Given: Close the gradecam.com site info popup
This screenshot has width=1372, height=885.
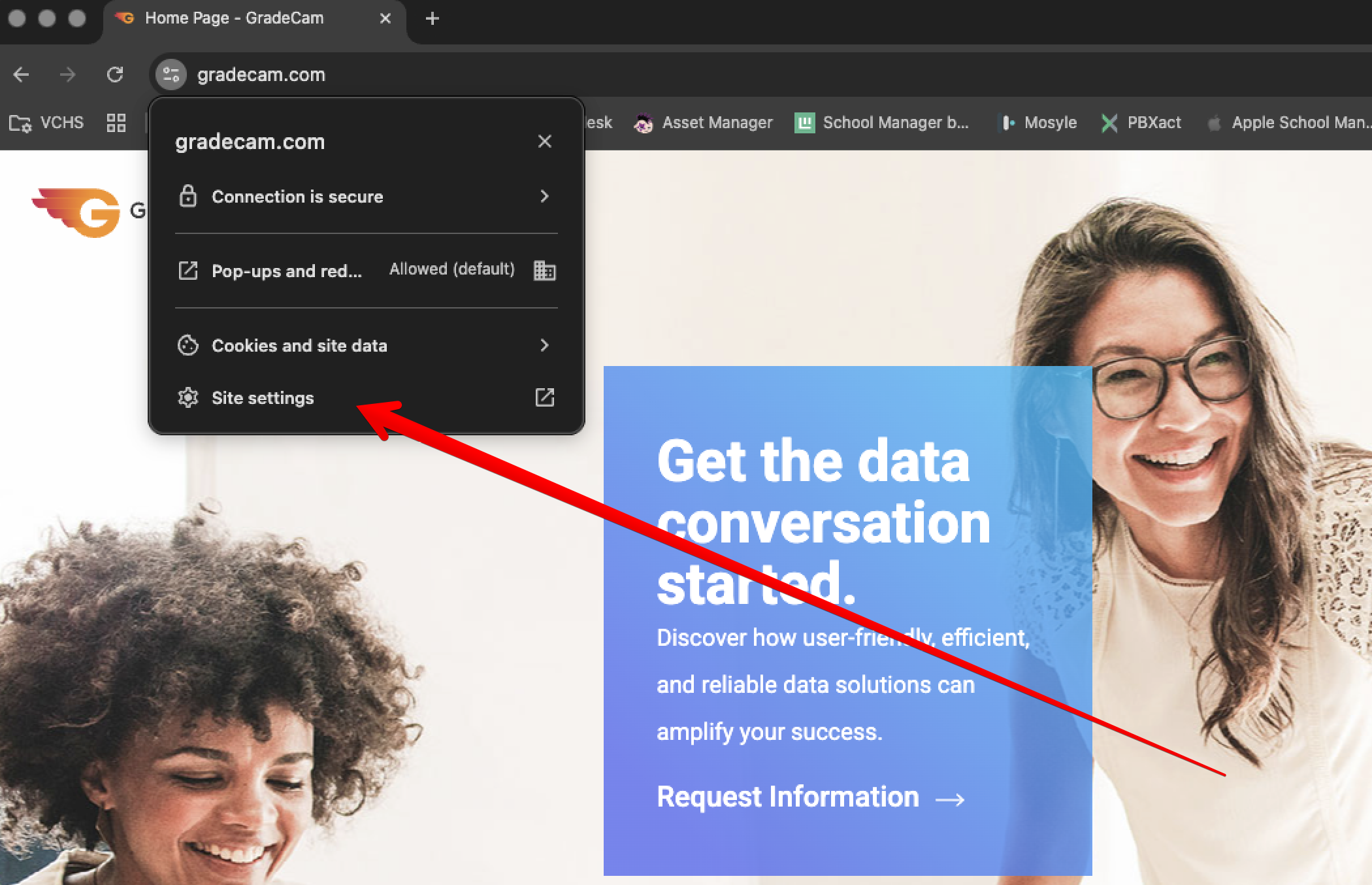Looking at the screenshot, I should point(545,141).
